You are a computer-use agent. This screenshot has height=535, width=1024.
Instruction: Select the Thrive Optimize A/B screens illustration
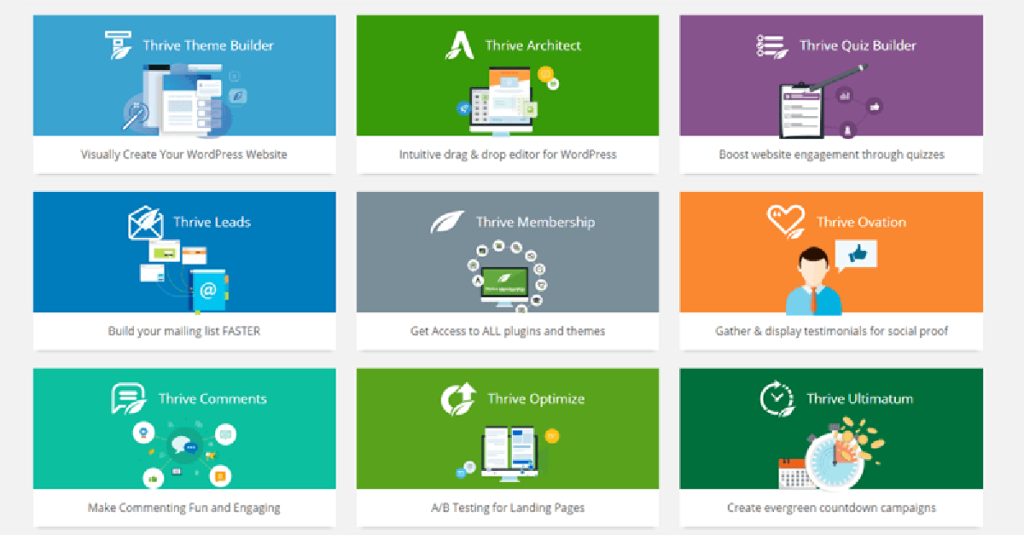(507, 454)
